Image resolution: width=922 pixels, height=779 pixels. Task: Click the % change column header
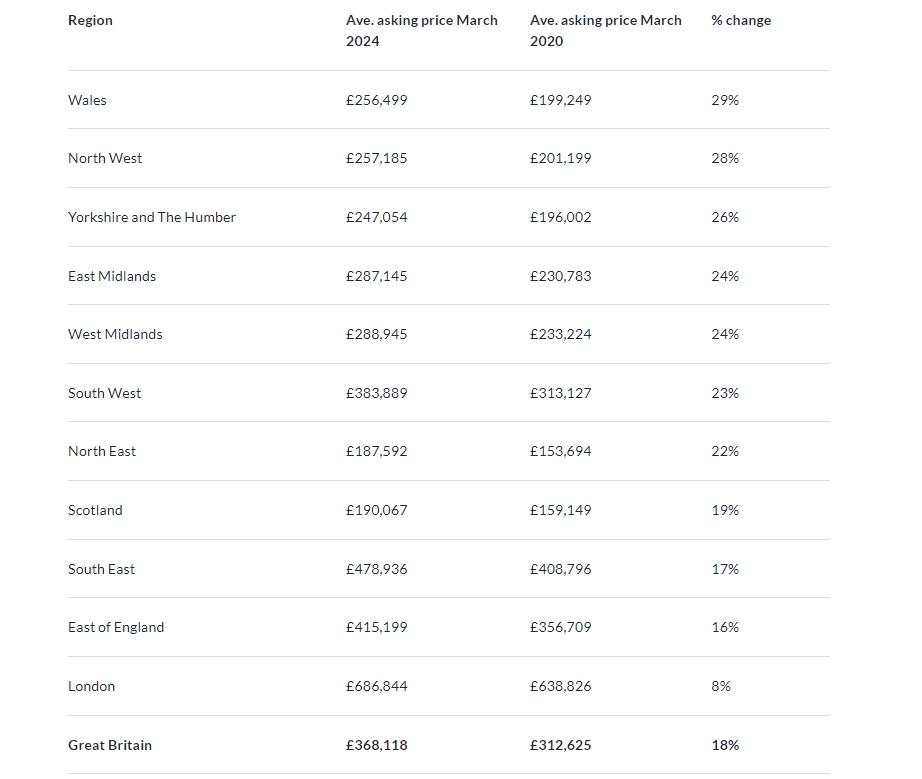click(x=741, y=20)
